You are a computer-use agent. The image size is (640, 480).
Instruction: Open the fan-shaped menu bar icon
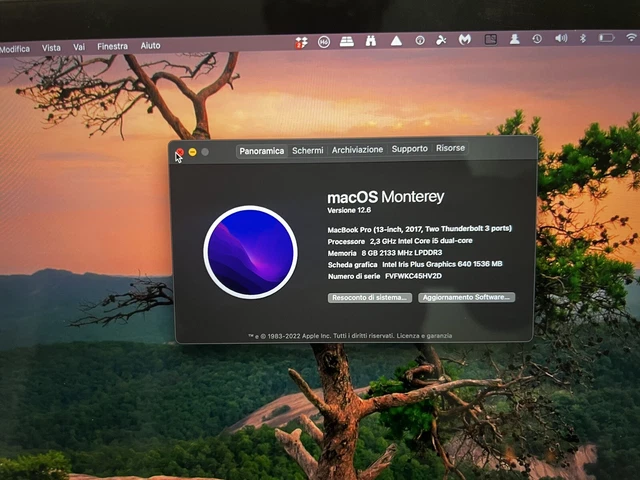[441, 40]
